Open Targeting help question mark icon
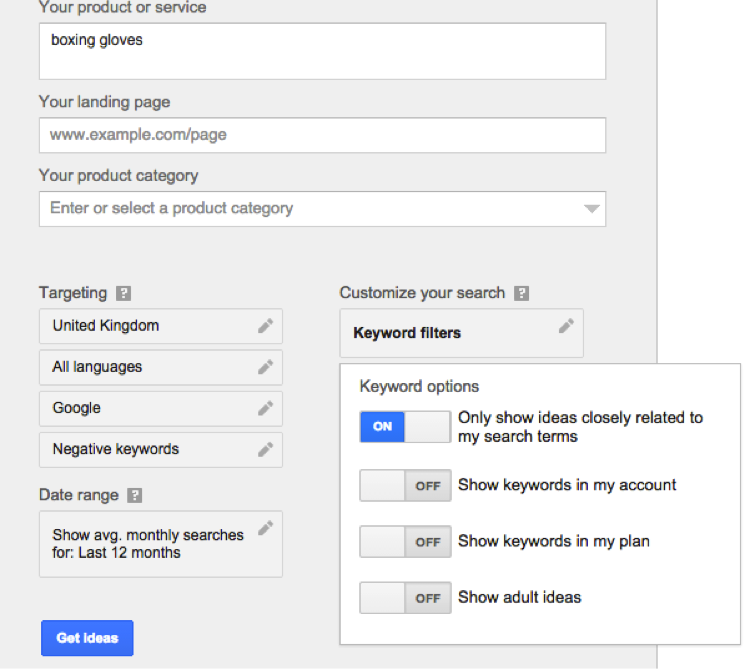750x669 pixels. [x=123, y=293]
